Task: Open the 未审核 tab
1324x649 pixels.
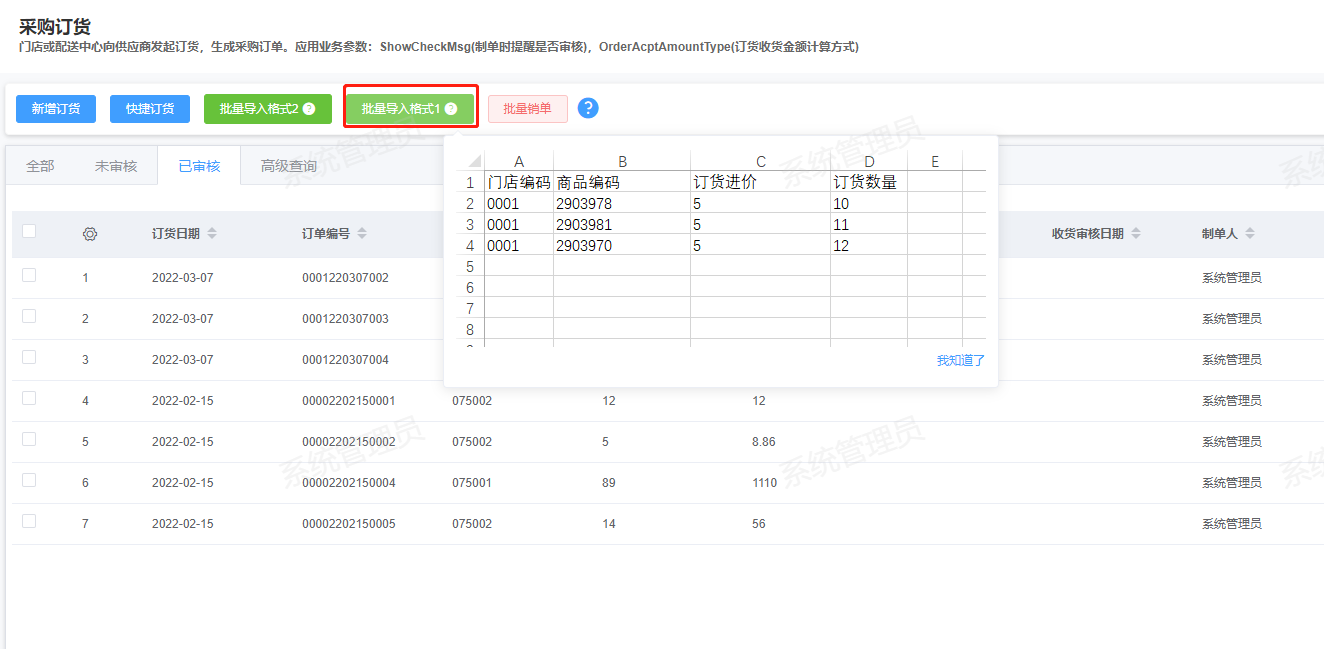Action: tap(116, 166)
